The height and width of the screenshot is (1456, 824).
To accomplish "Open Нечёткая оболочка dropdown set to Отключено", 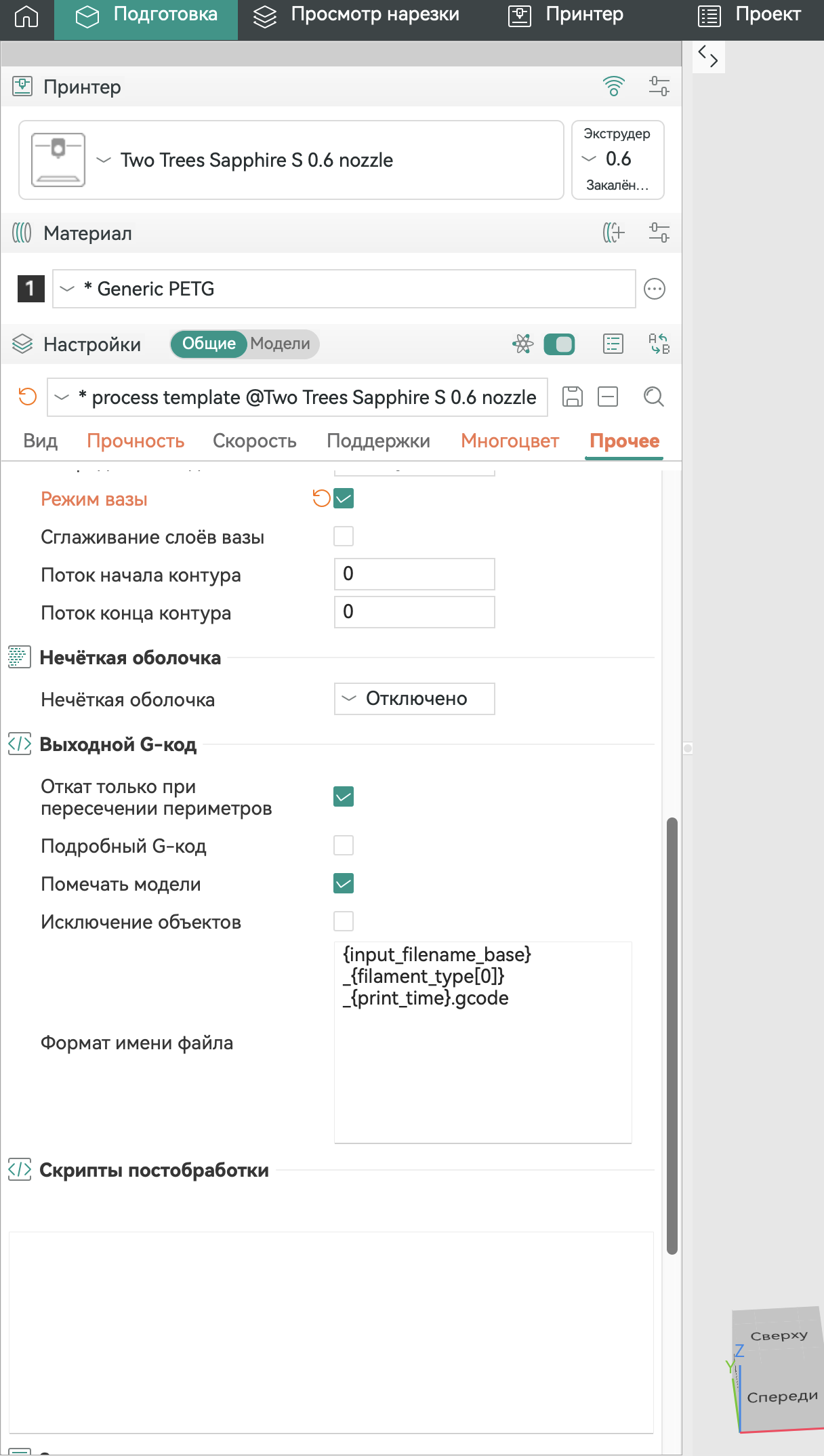I will tap(415, 699).
